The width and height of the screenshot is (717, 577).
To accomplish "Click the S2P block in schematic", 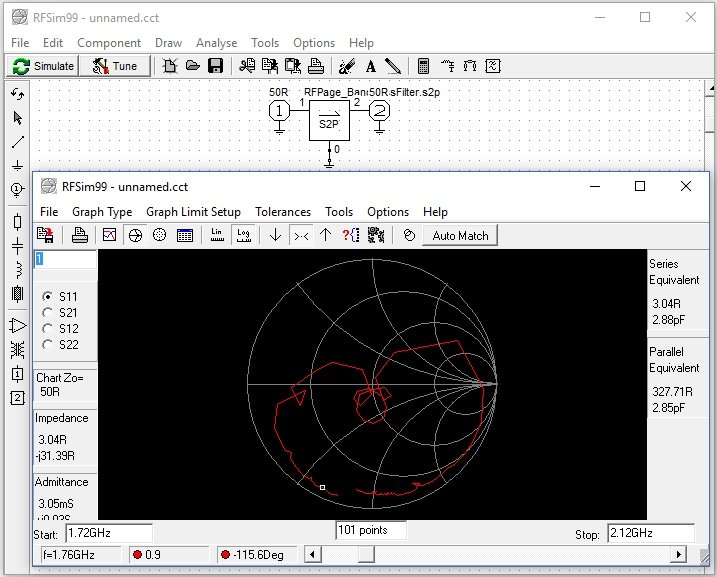I will [x=329, y=120].
